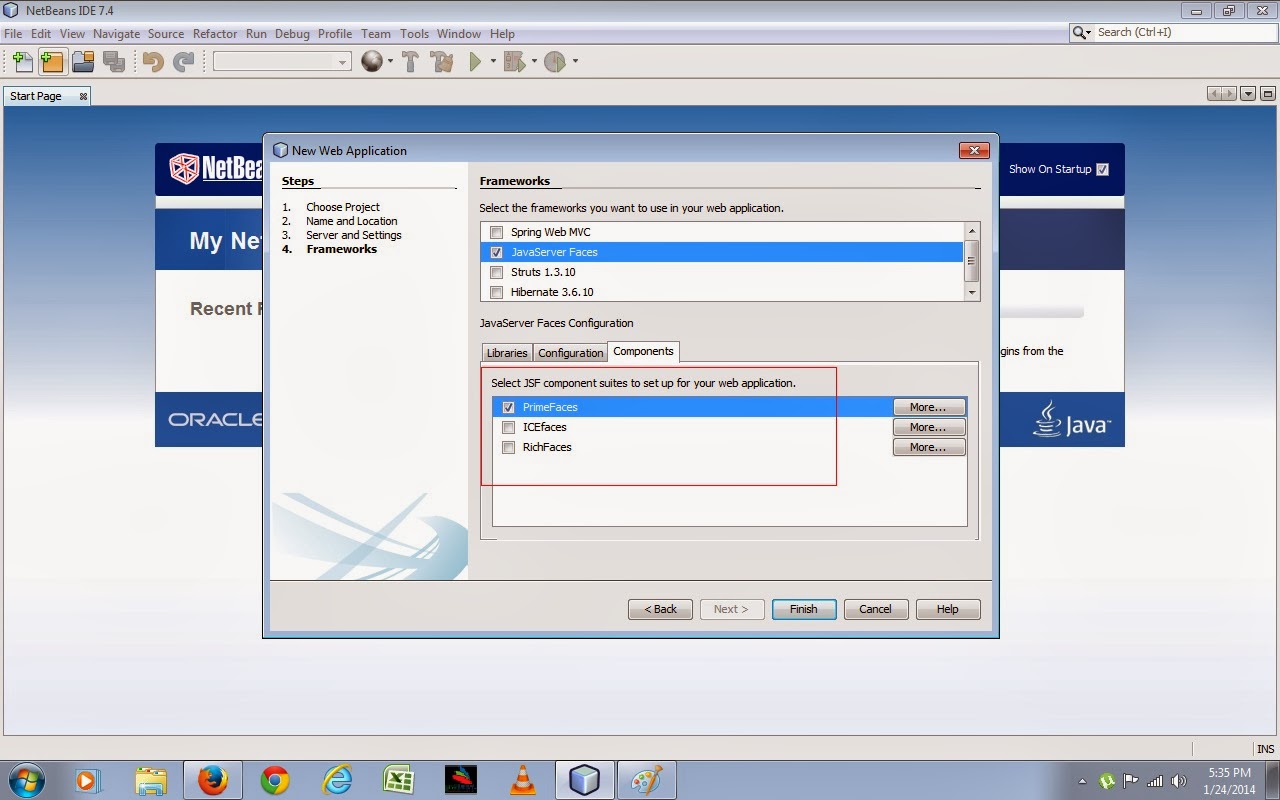Click the frameworks list scrollbar up arrow
The width and height of the screenshot is (1280, 800).
[971, 230]
